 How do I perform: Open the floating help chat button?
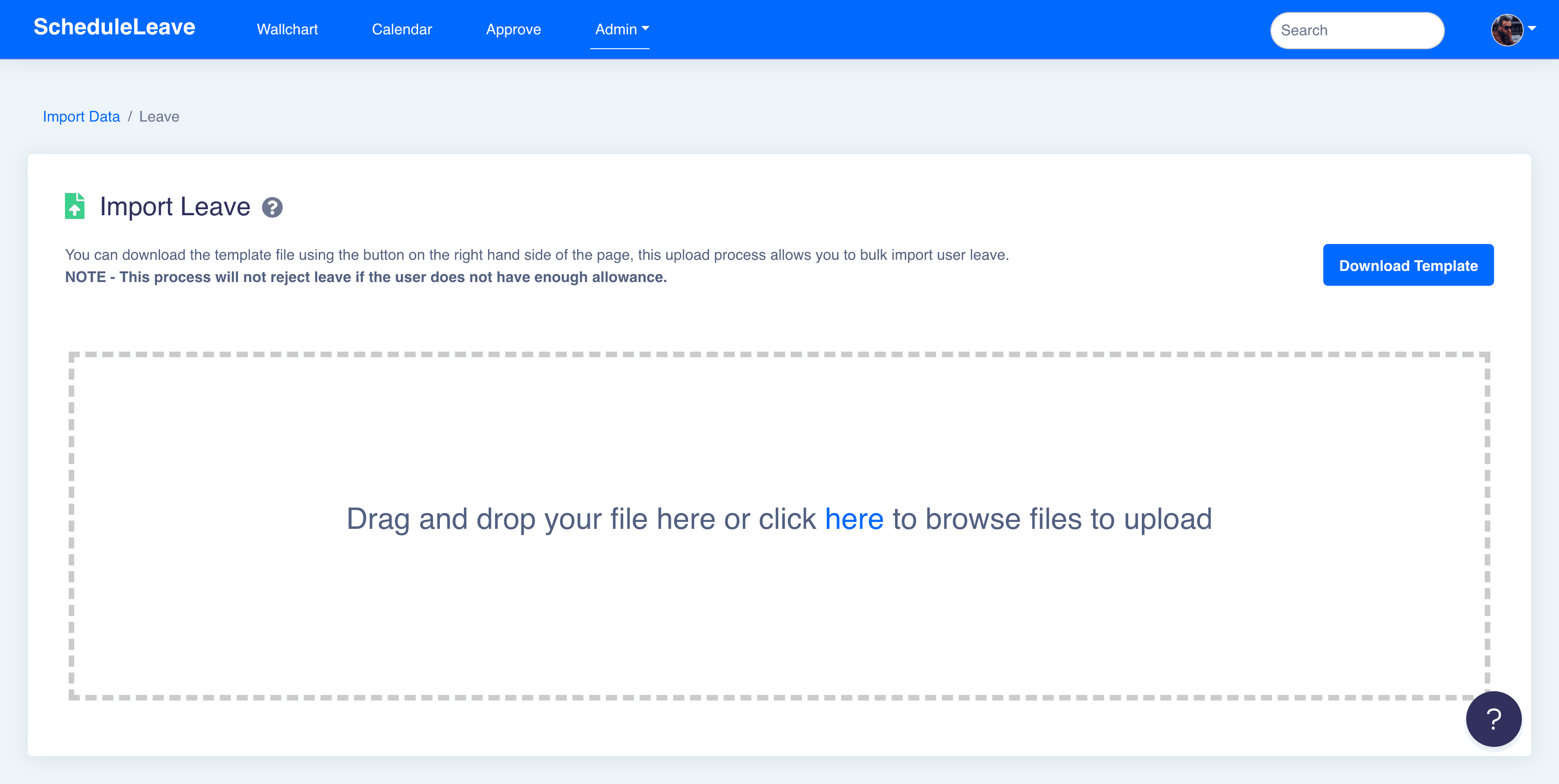1493,719
